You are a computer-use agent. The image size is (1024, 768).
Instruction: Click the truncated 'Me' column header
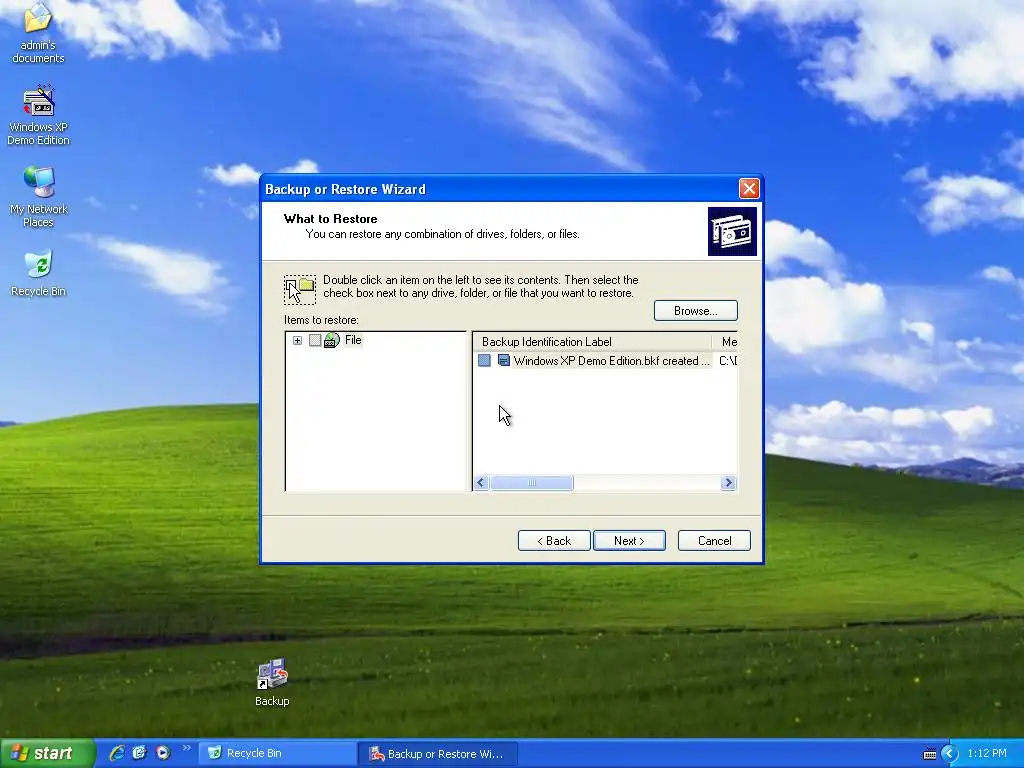pyautogui.click(x=726, y=342)
